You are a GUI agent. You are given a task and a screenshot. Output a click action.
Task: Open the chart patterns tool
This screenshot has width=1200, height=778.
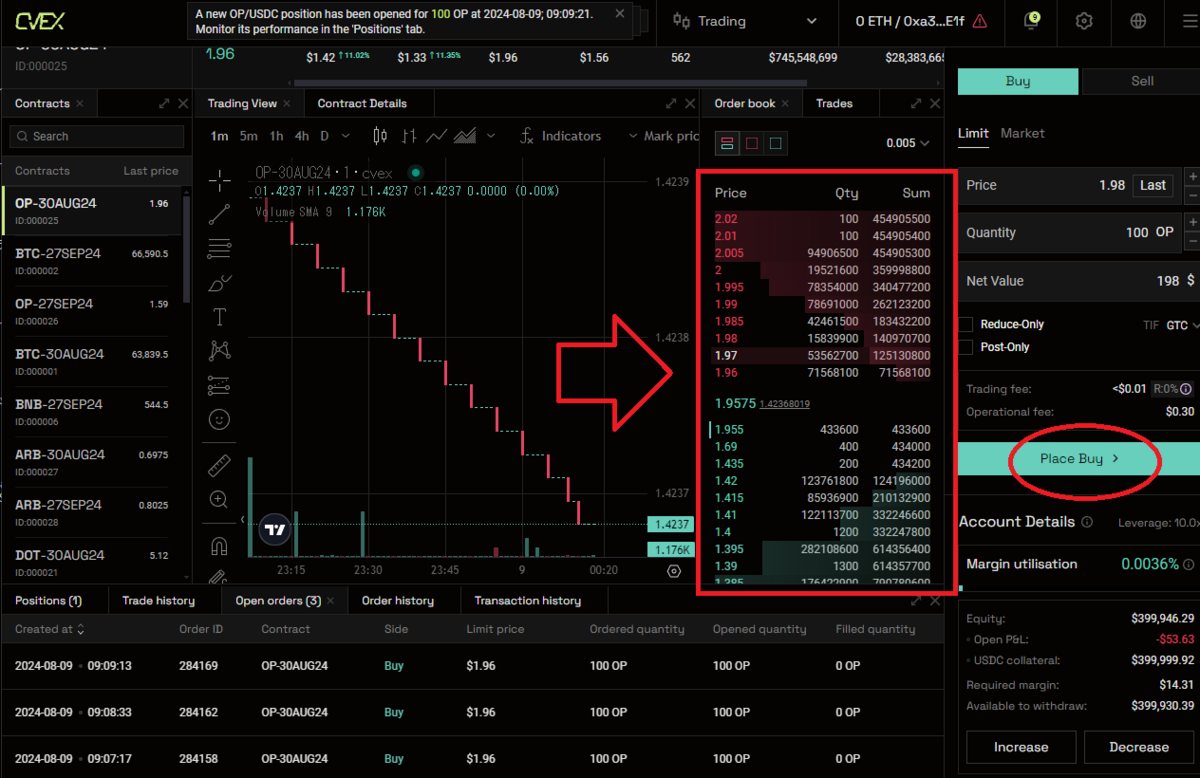(219, 351)
